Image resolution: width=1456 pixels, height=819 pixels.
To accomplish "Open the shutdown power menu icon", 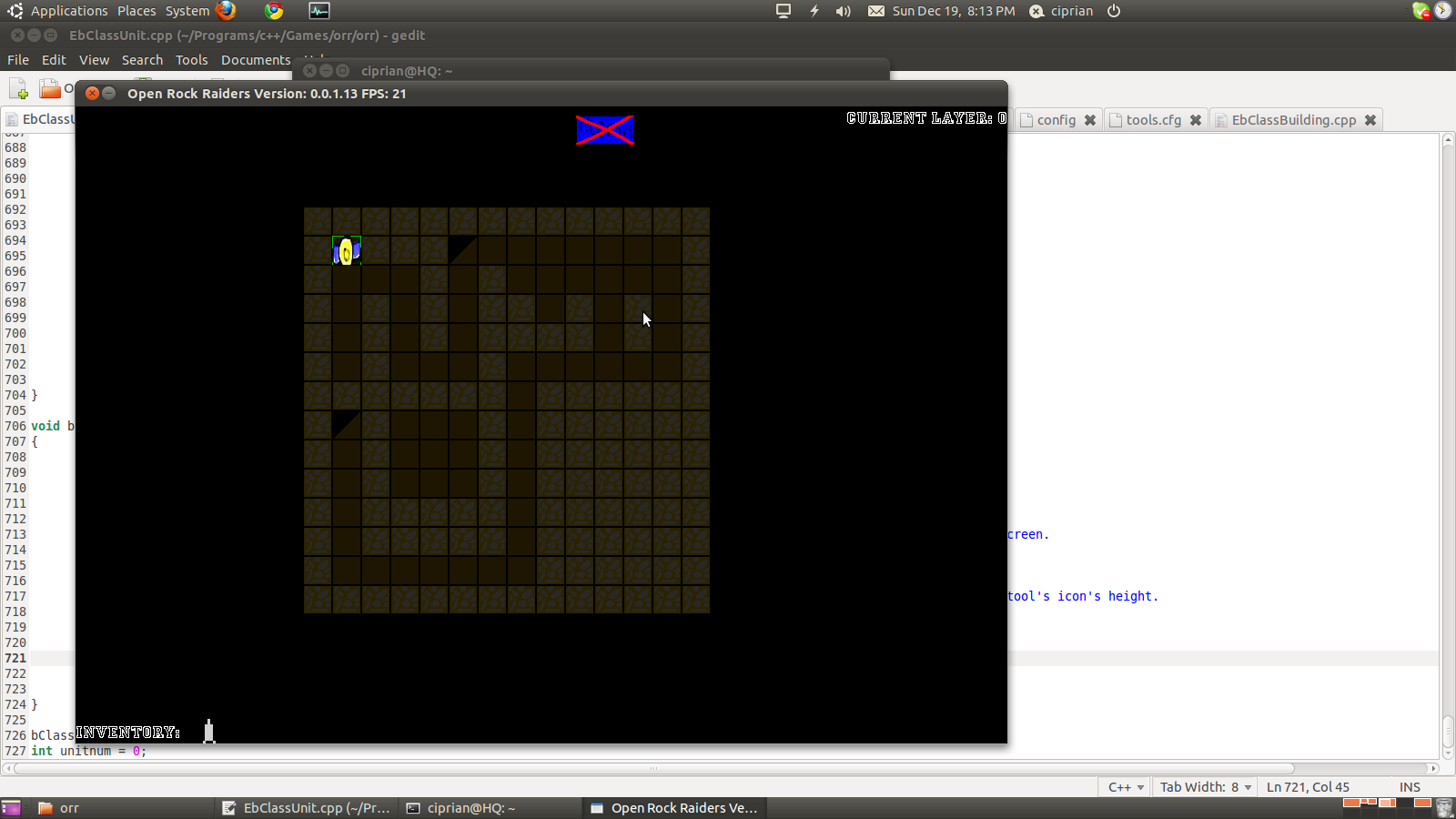I will (1114, 11).
